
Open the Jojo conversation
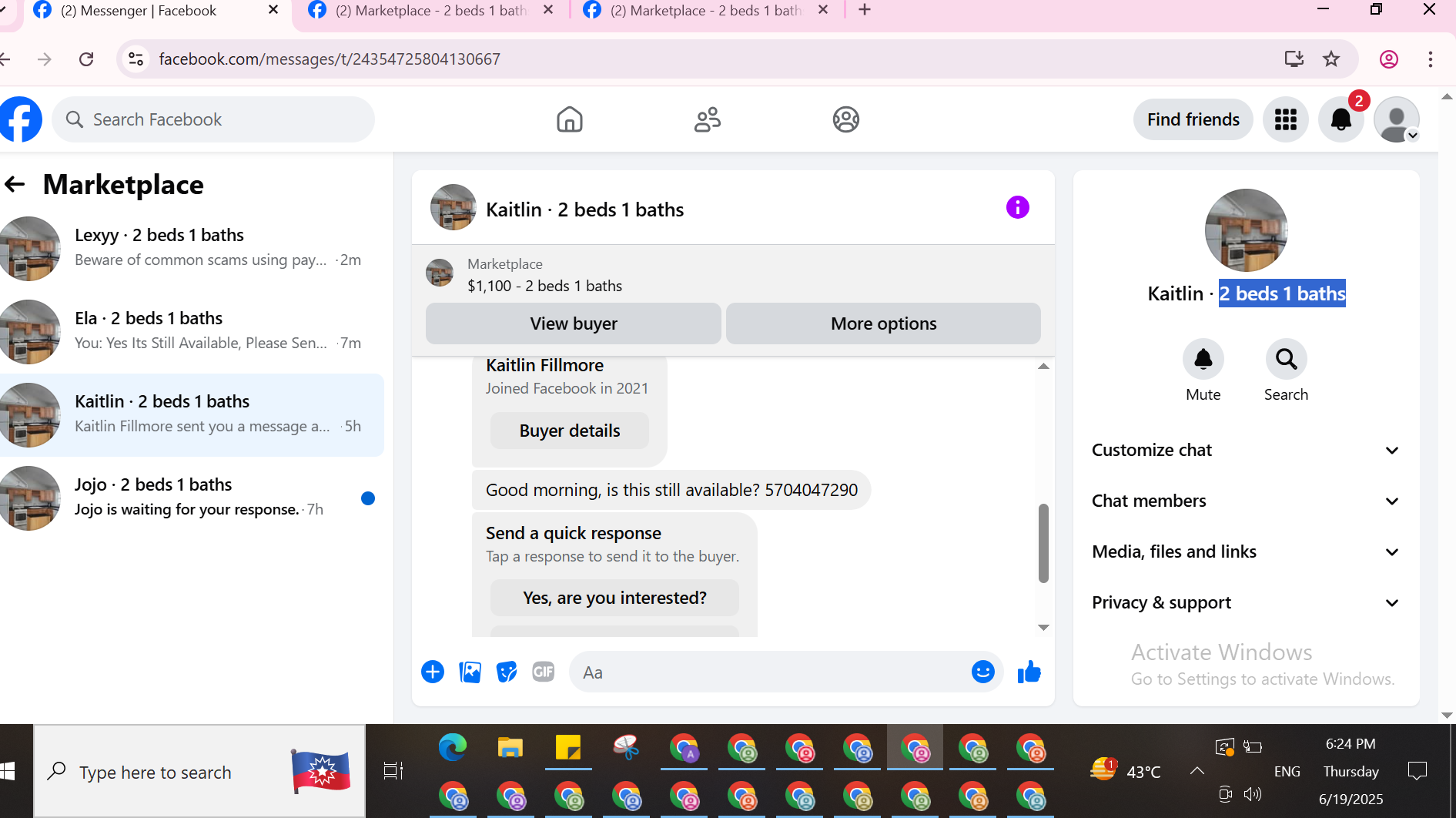tap(192, 498)
